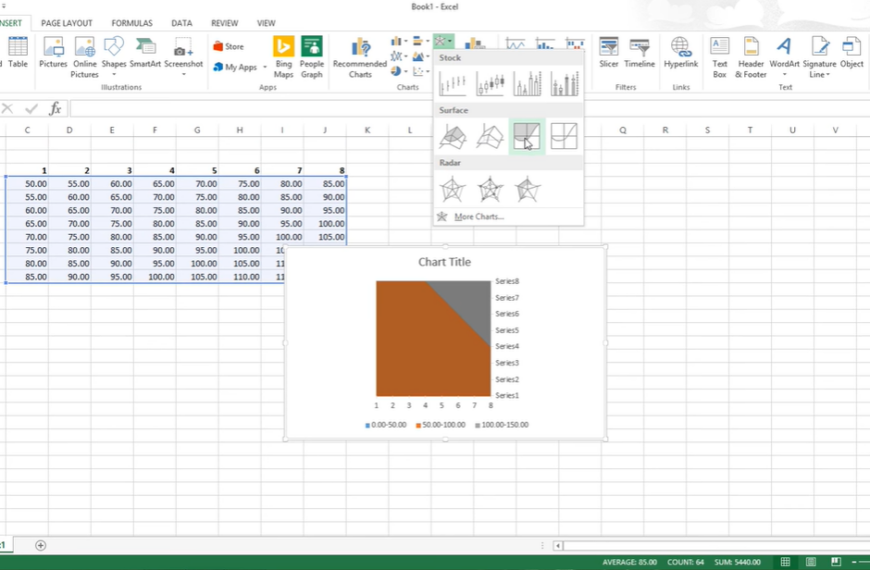Viewport: 870px width, 570px height.
Task: Insert a Text Box
Action: coord(720,57)
